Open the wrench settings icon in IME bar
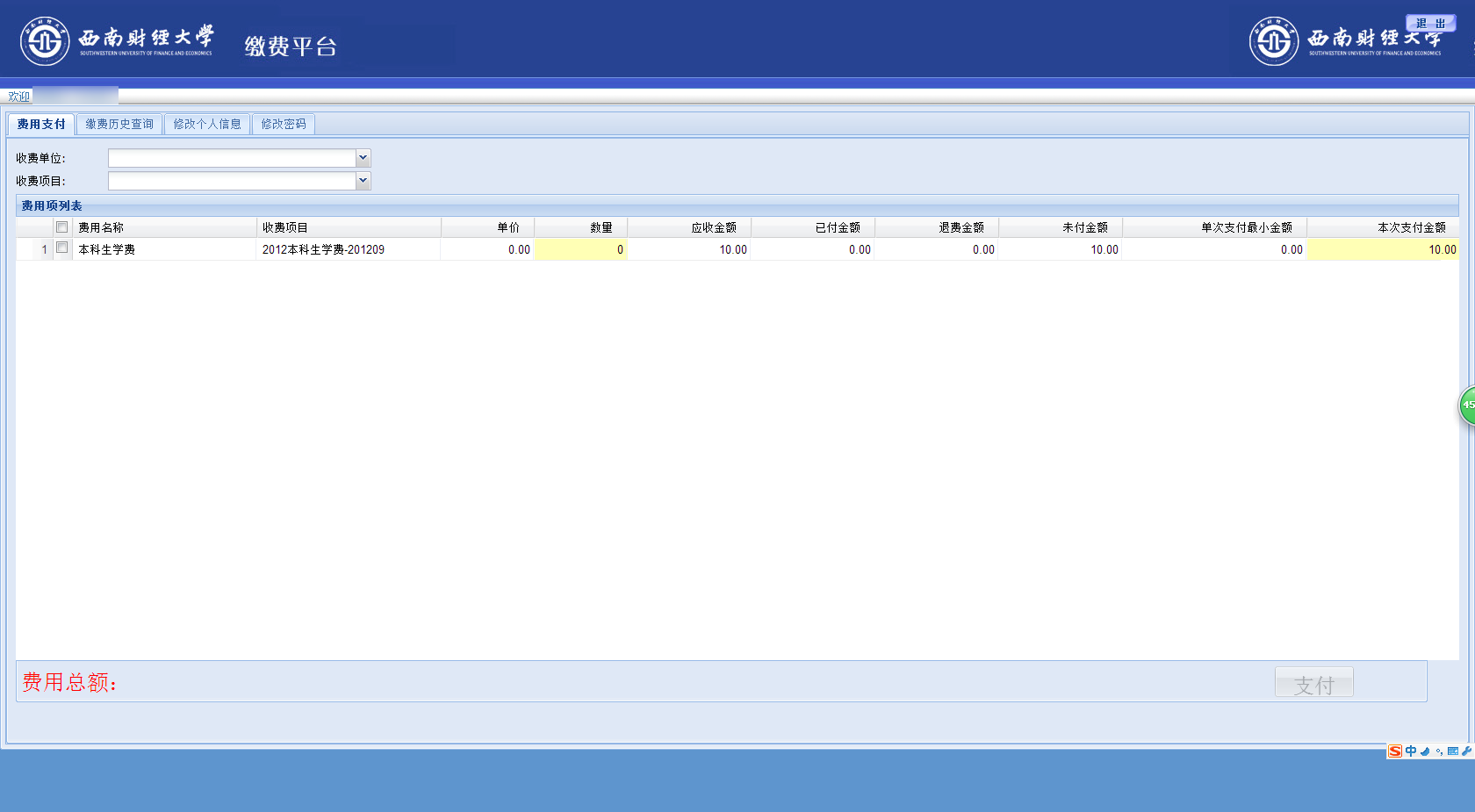1475x812 pixels. click(1466, 751)
